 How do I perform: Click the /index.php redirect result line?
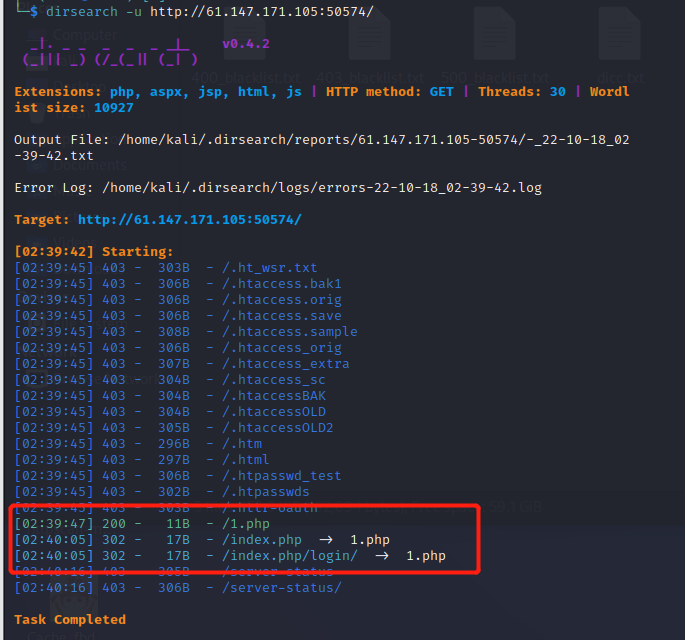point(261,539)
